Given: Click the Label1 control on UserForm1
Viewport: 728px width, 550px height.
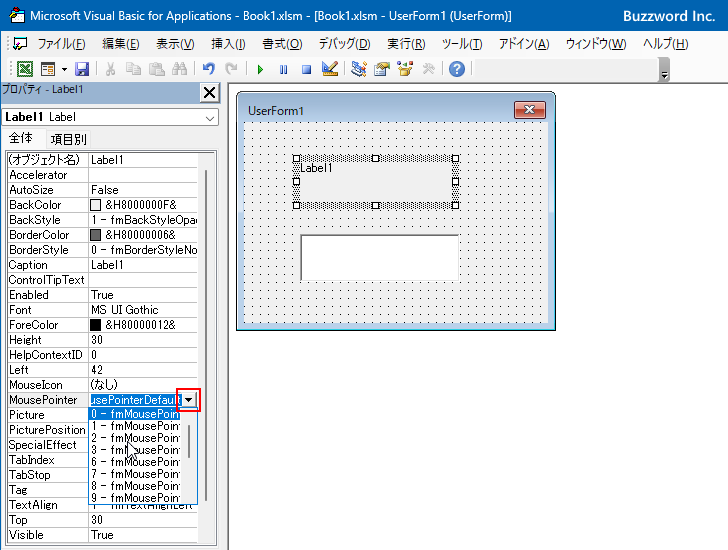Looking at the screenshot, I should 376,182.
